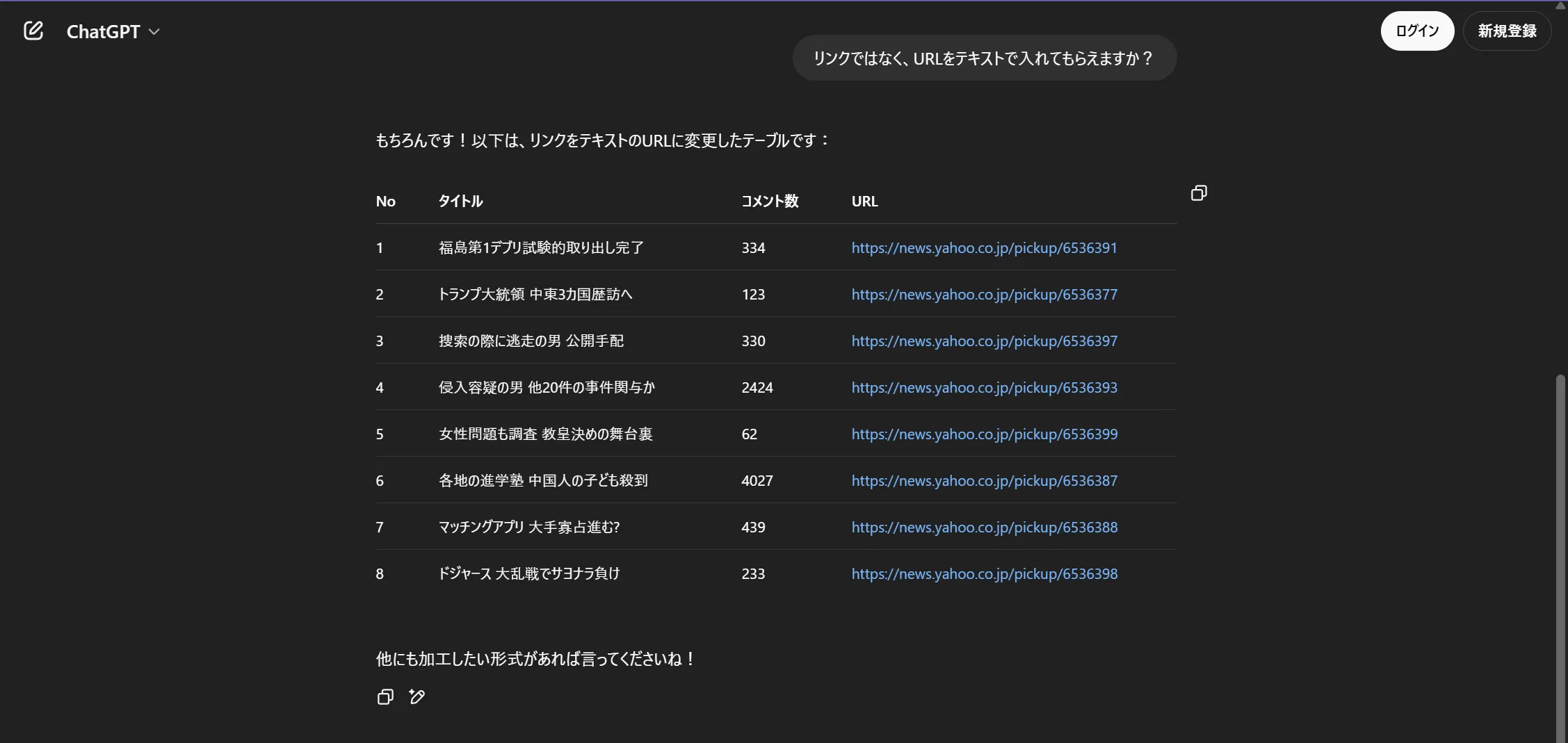Click title 捜索の際に逃走の男 公開手配

pos(531,341)
